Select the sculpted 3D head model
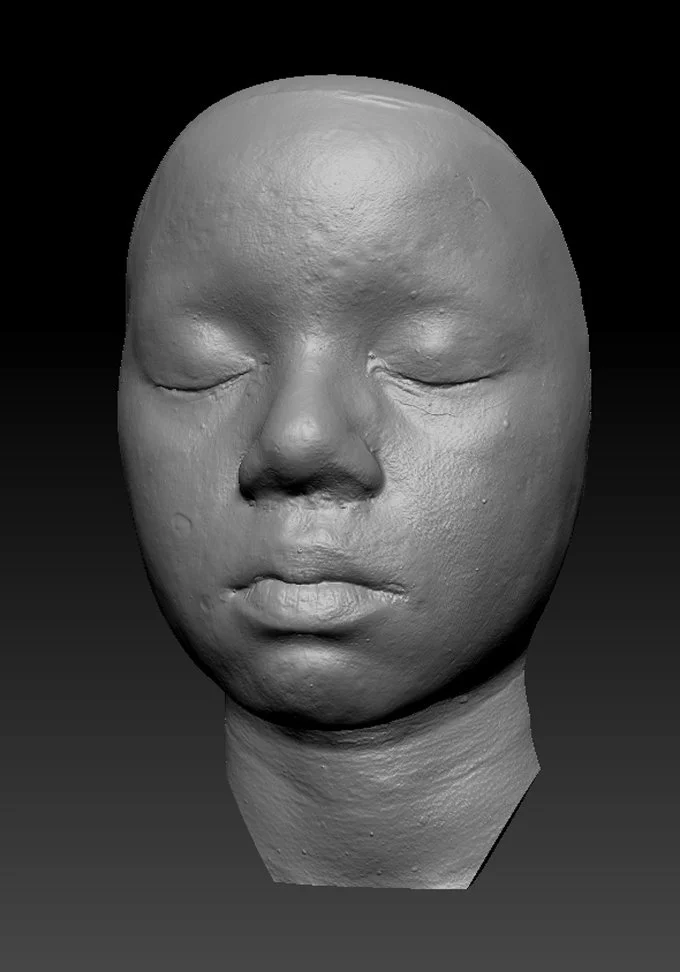 click(x=353, y=482)
